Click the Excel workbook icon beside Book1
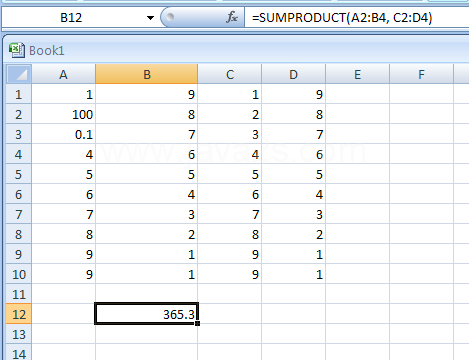 point(16,50)
